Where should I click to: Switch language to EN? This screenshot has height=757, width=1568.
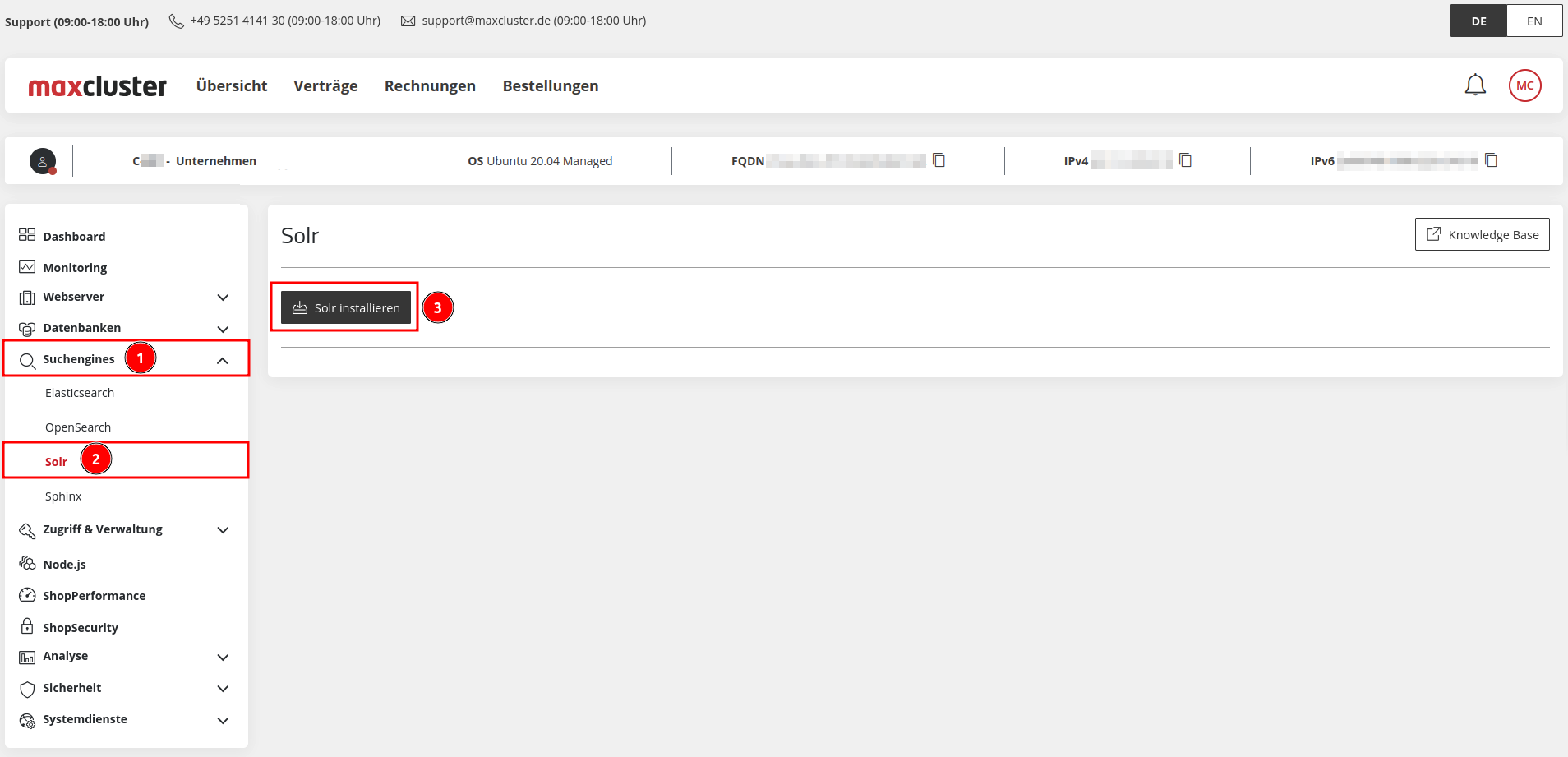pos(1534,21)
